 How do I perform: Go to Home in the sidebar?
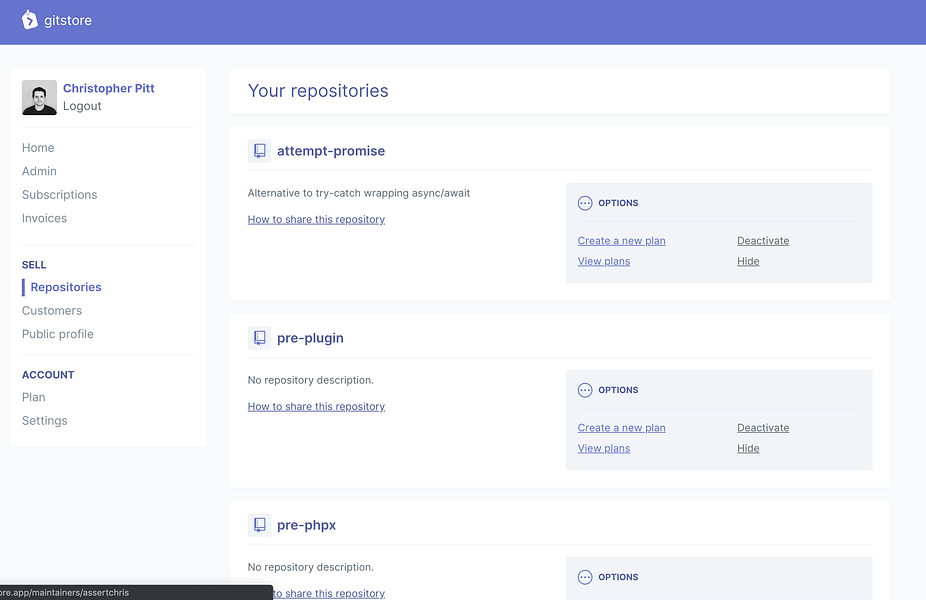tap(38, 148)
